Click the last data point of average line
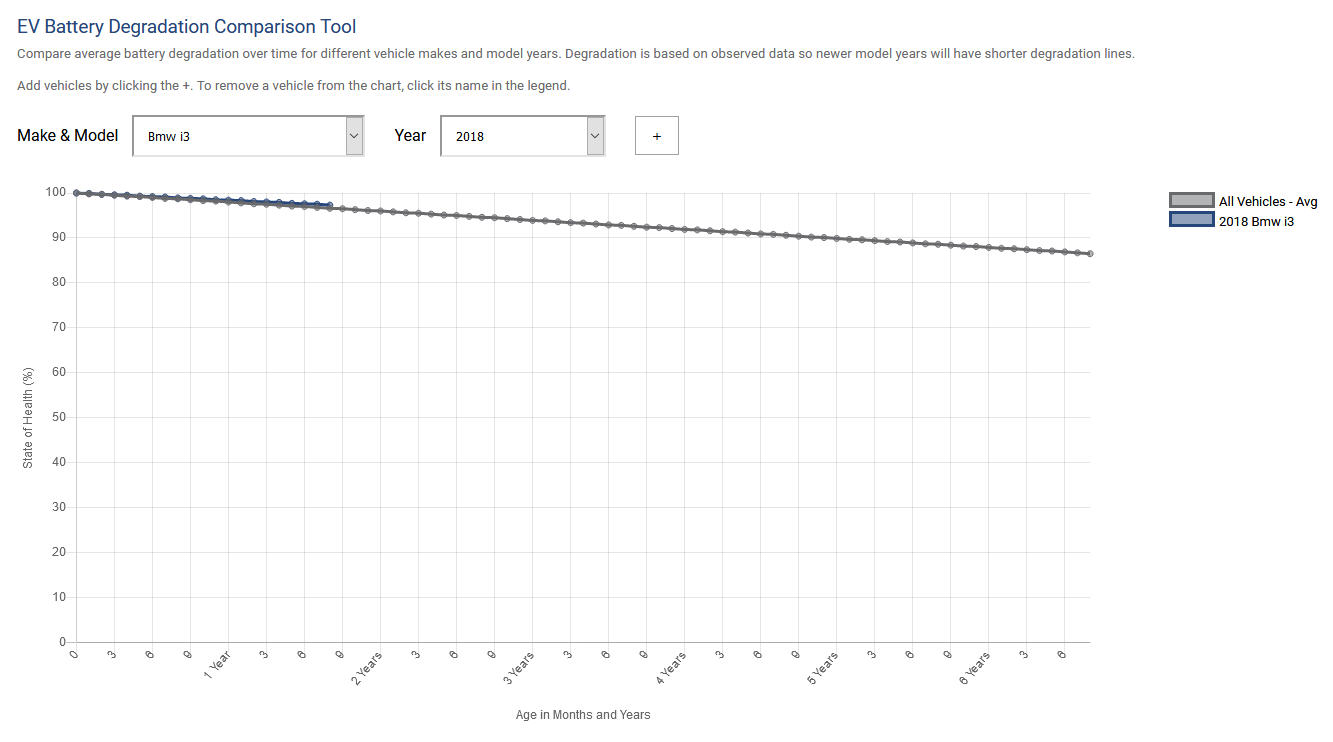Screen dimensions: 1333x742 pos(1089,254)
